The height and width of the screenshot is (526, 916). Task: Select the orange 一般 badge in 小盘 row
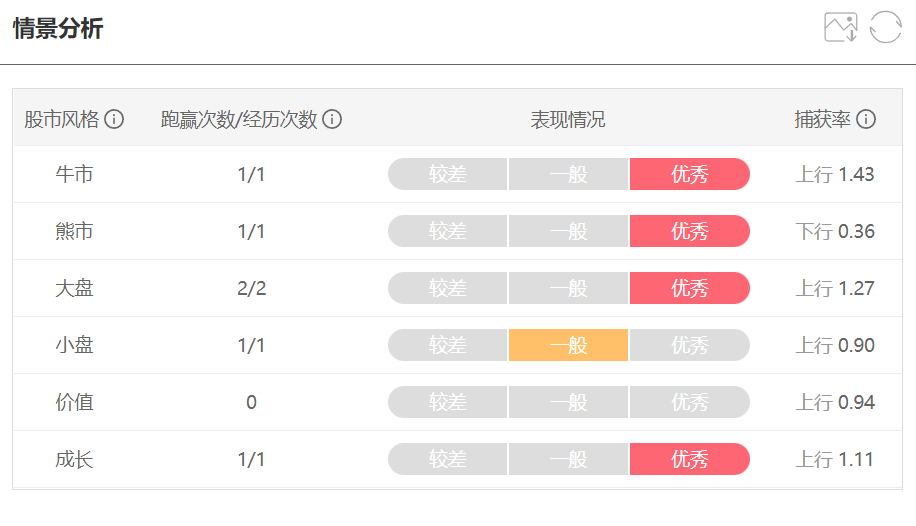(x=568, y=345)
